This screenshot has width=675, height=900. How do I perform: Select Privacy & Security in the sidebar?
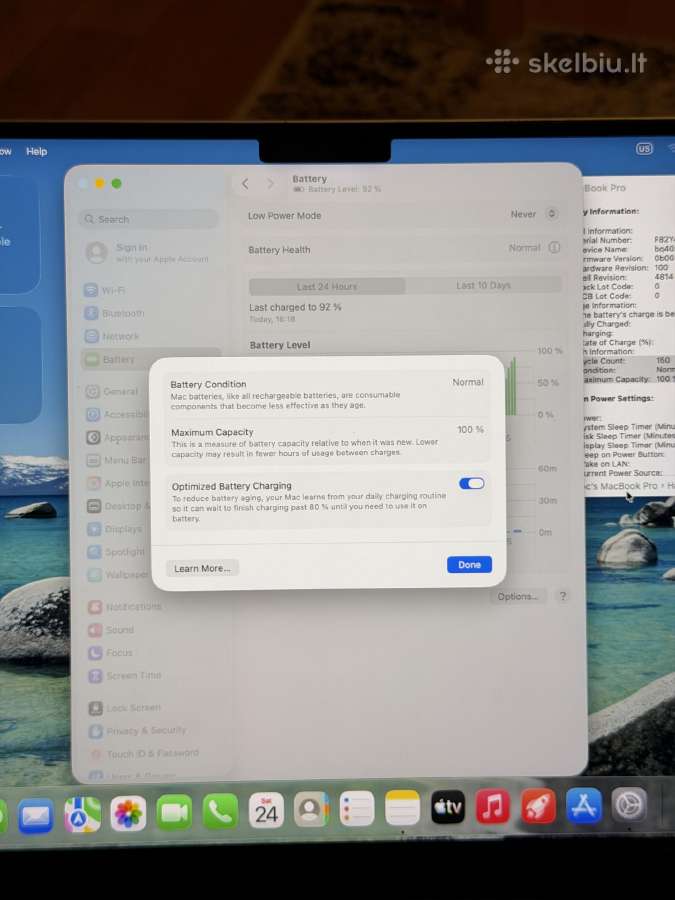(x=137, y=731)
